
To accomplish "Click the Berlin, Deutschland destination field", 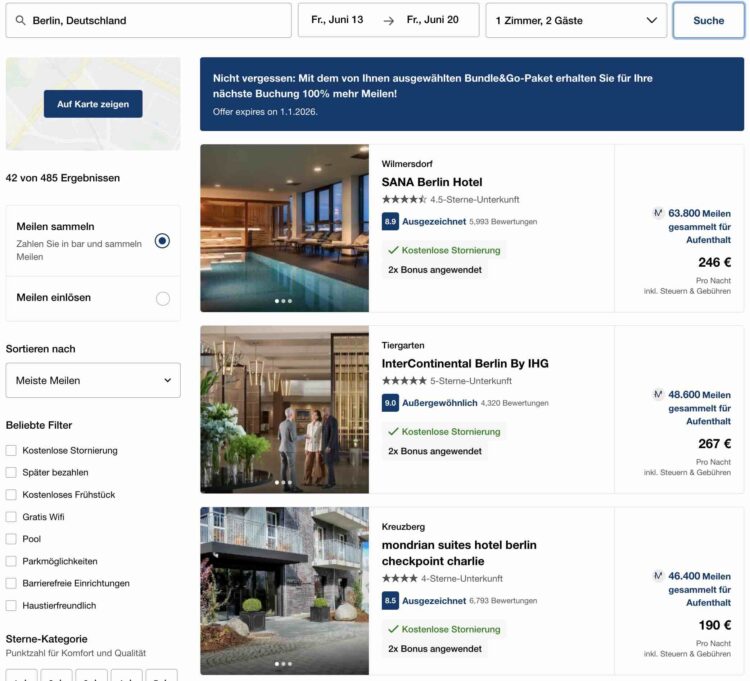I will tap(148, 21).
